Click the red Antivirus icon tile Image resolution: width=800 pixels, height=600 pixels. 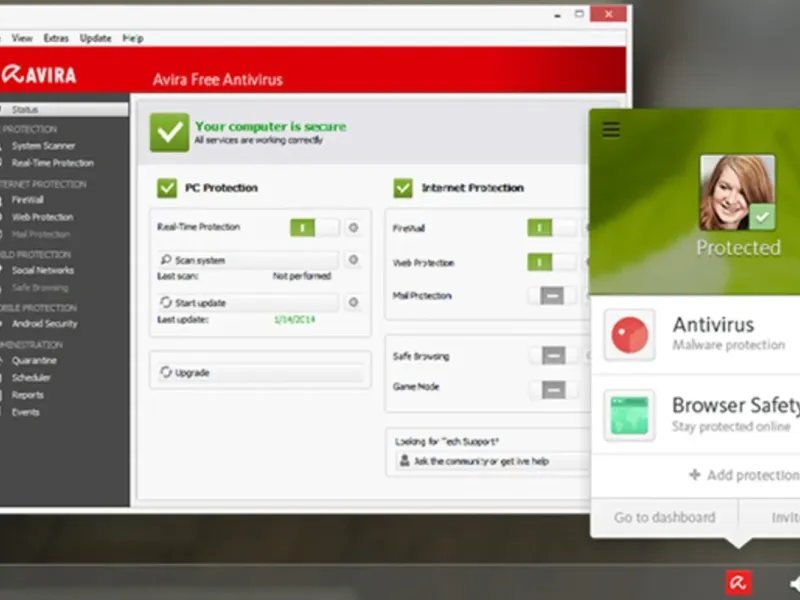(x=630, y=335)
